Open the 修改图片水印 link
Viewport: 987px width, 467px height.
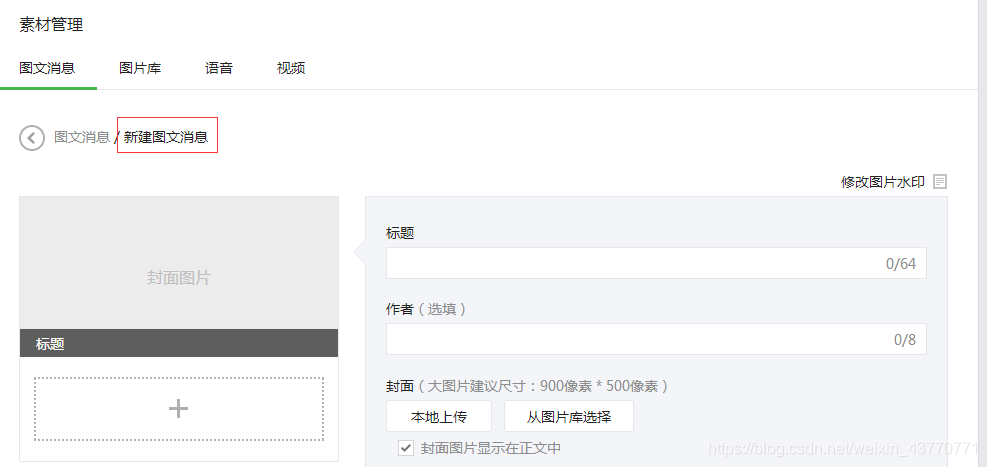pyautogui.click(x=883, y=182)
